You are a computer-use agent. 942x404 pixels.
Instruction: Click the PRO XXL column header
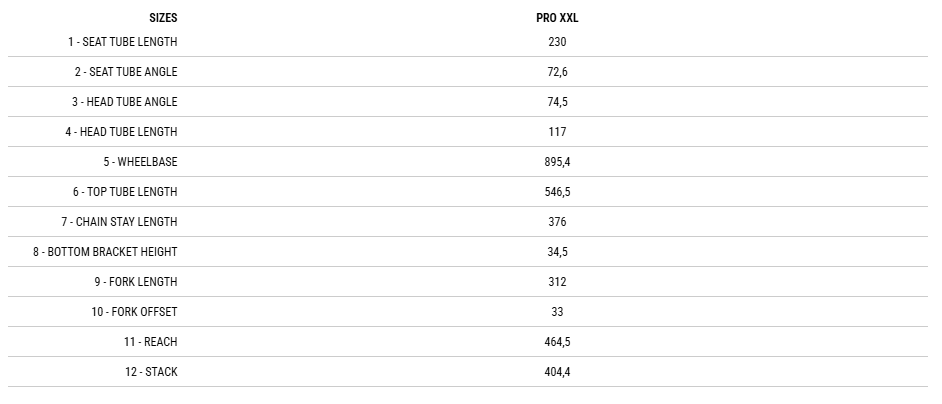pos(557,18)
